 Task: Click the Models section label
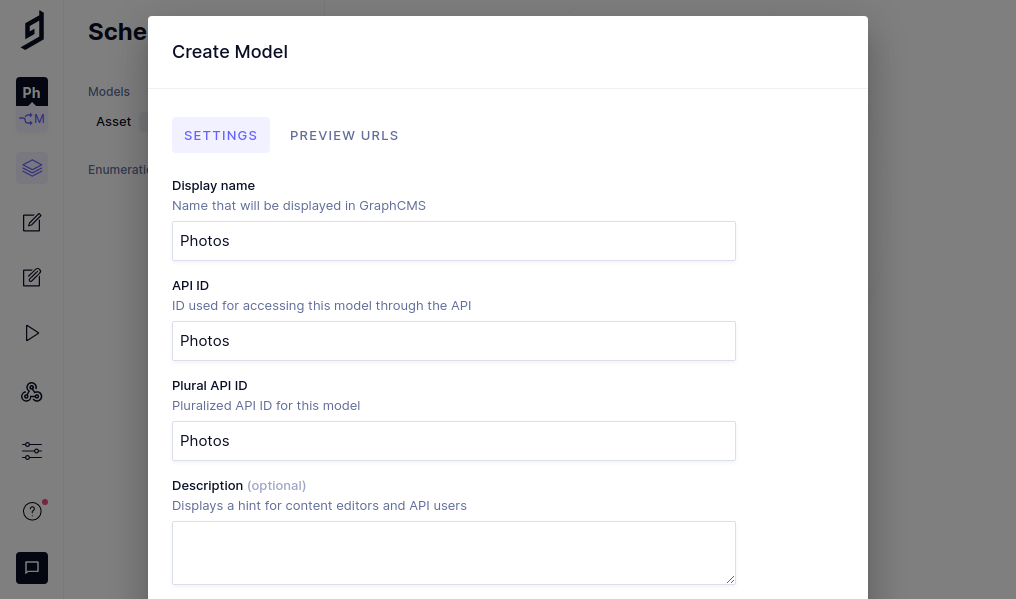[x=109, y=92]
